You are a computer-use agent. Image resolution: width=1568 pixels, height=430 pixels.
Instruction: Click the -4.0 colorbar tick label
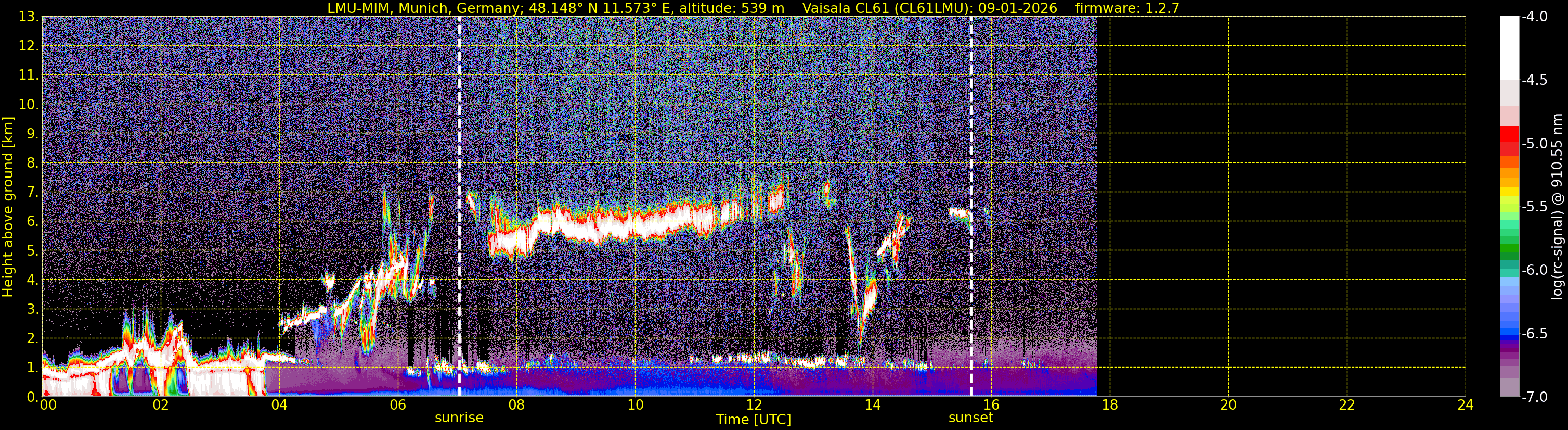[1534, 17]
